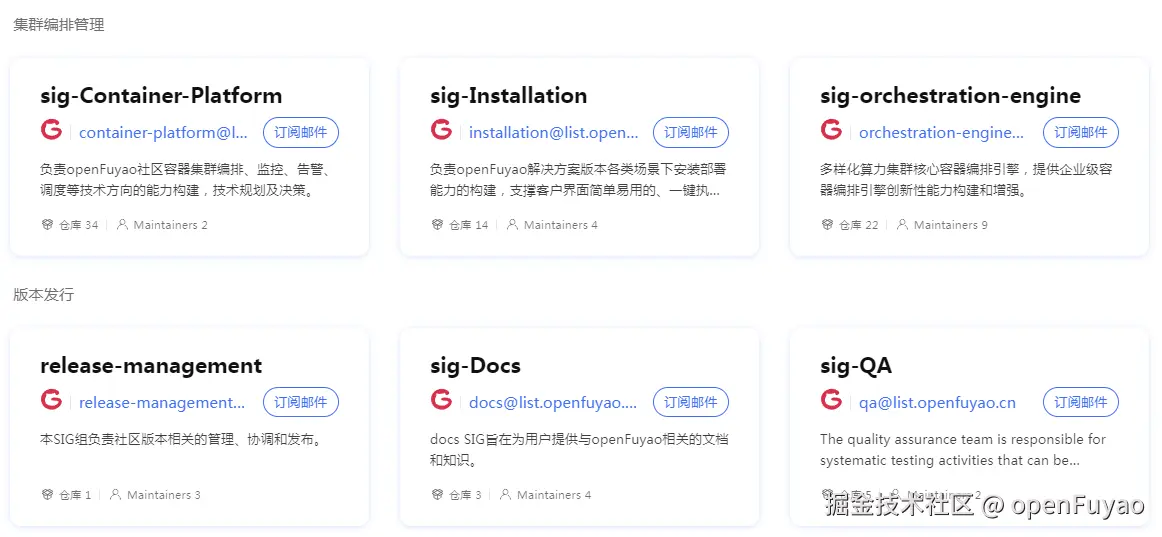Click release-management description starting 本SIG组负责

pyautogui.click(x=181, y=439)
